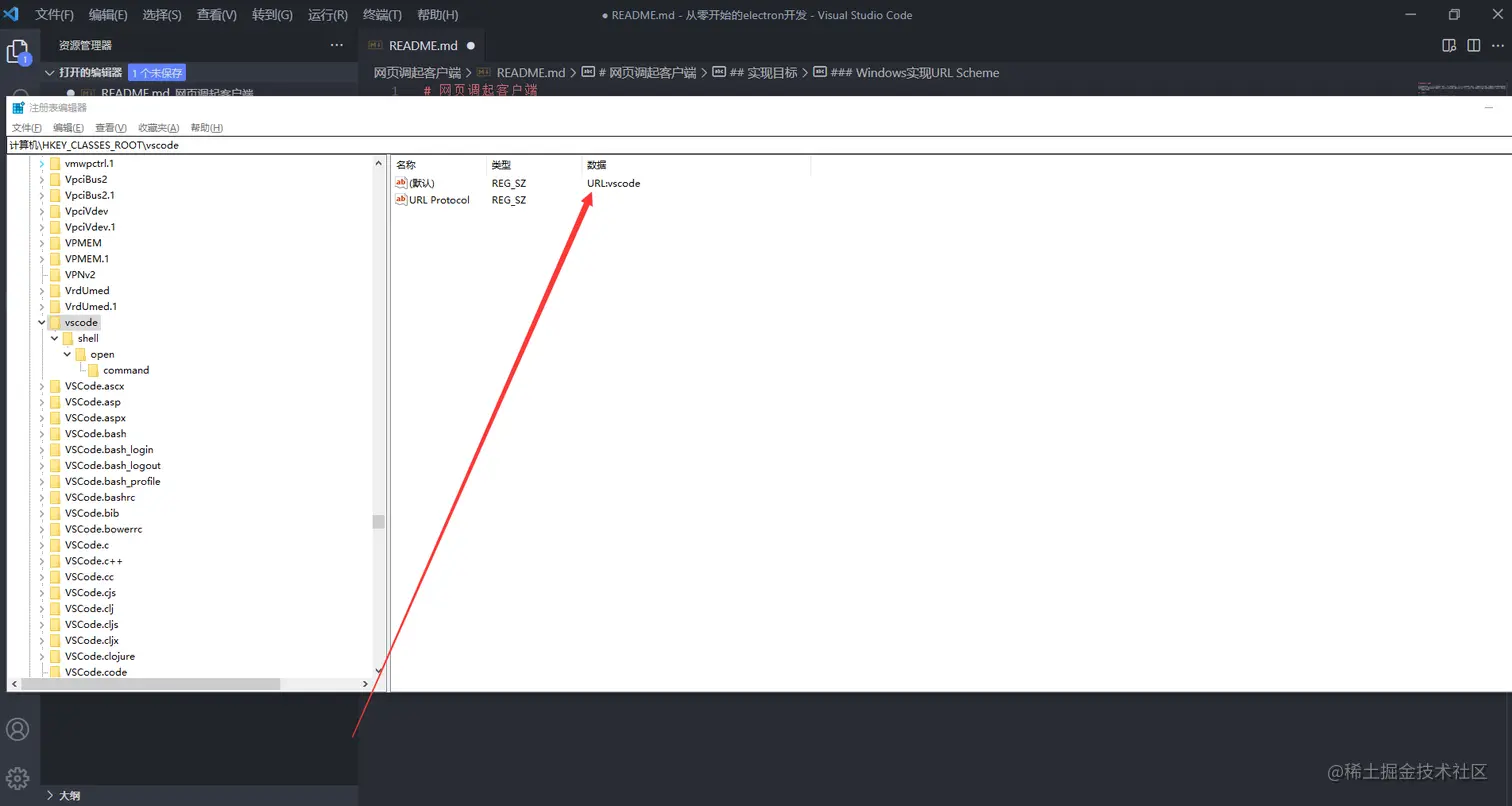
Task: Click the command folder icon
Action: coord(94,370)
